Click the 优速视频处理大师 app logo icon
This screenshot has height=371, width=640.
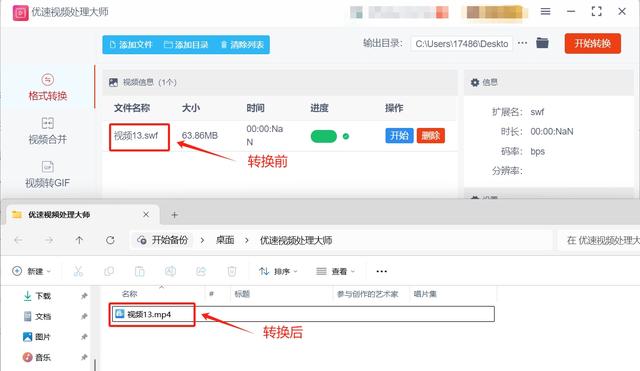[x=20, y=13]
